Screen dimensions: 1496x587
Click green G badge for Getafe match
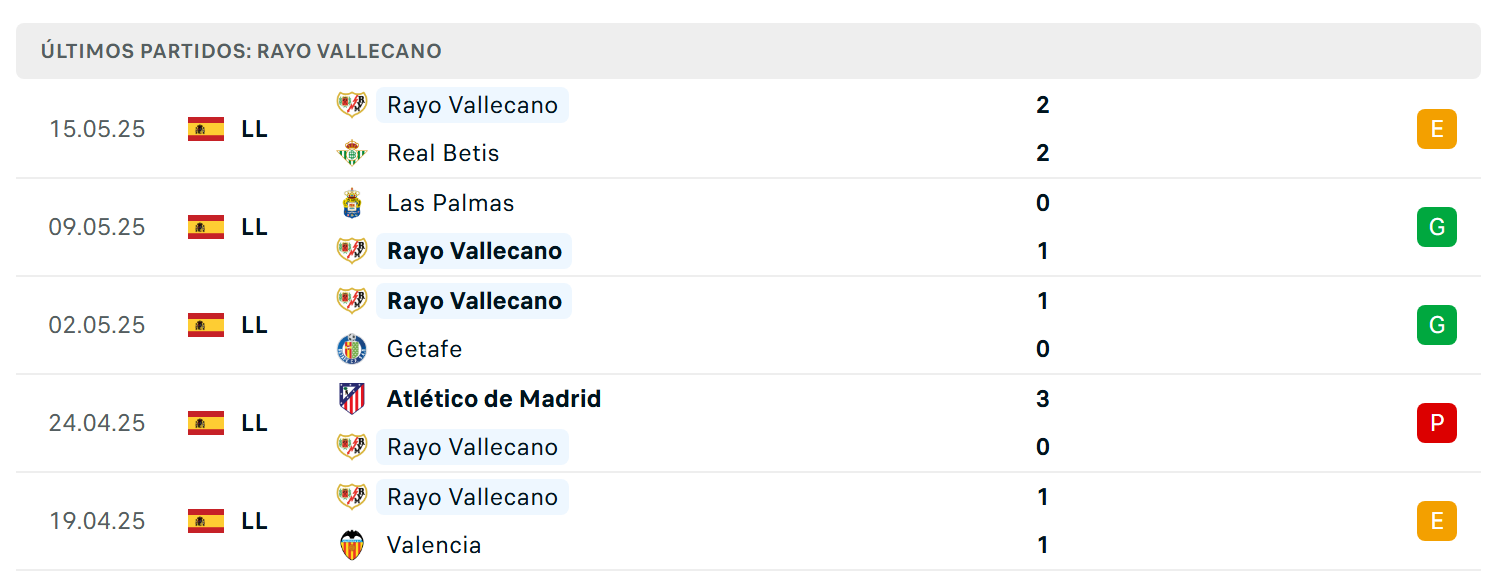(1437, 325)
